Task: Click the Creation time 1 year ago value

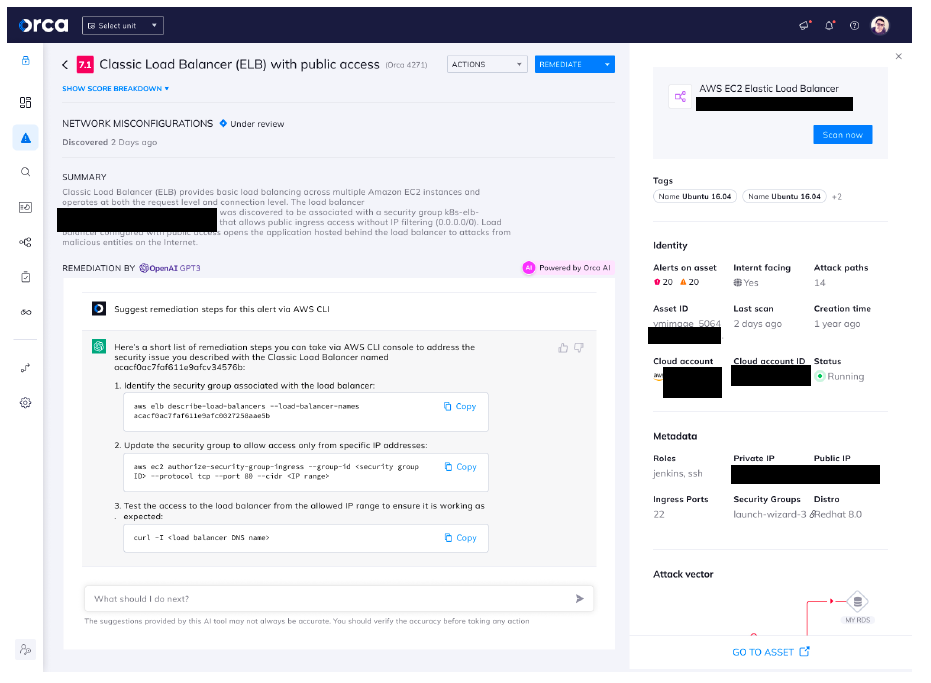Action: [x=837, y=324]
